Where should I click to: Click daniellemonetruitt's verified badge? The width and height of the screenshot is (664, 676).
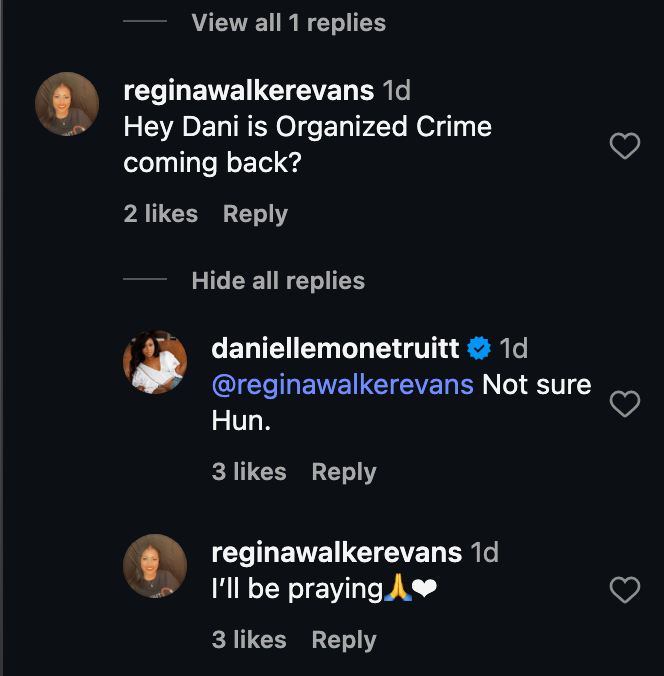pyautogui.click(x=479, y=348)
